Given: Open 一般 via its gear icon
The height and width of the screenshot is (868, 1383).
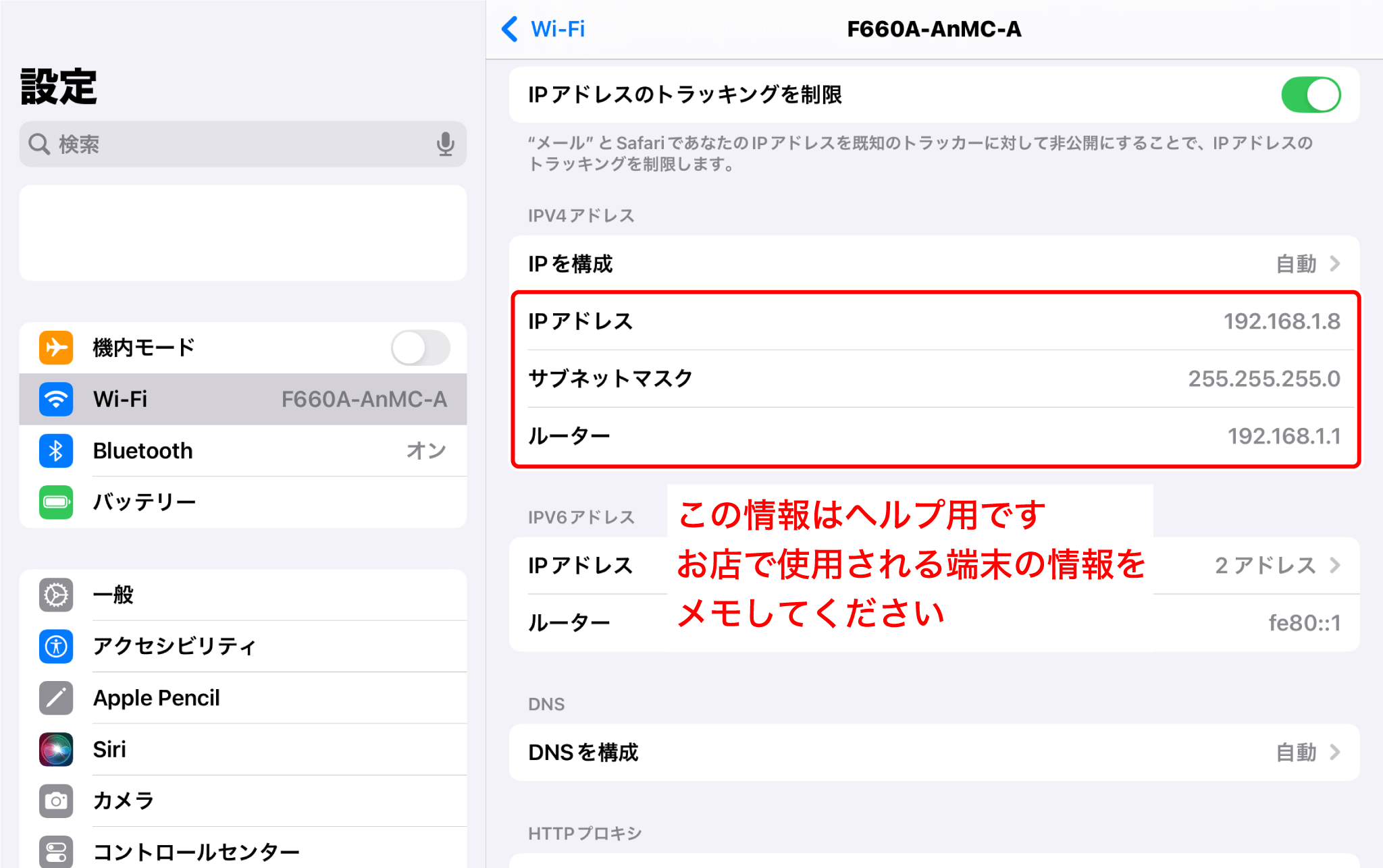Looking at the screenshot, I should point(56,595).
